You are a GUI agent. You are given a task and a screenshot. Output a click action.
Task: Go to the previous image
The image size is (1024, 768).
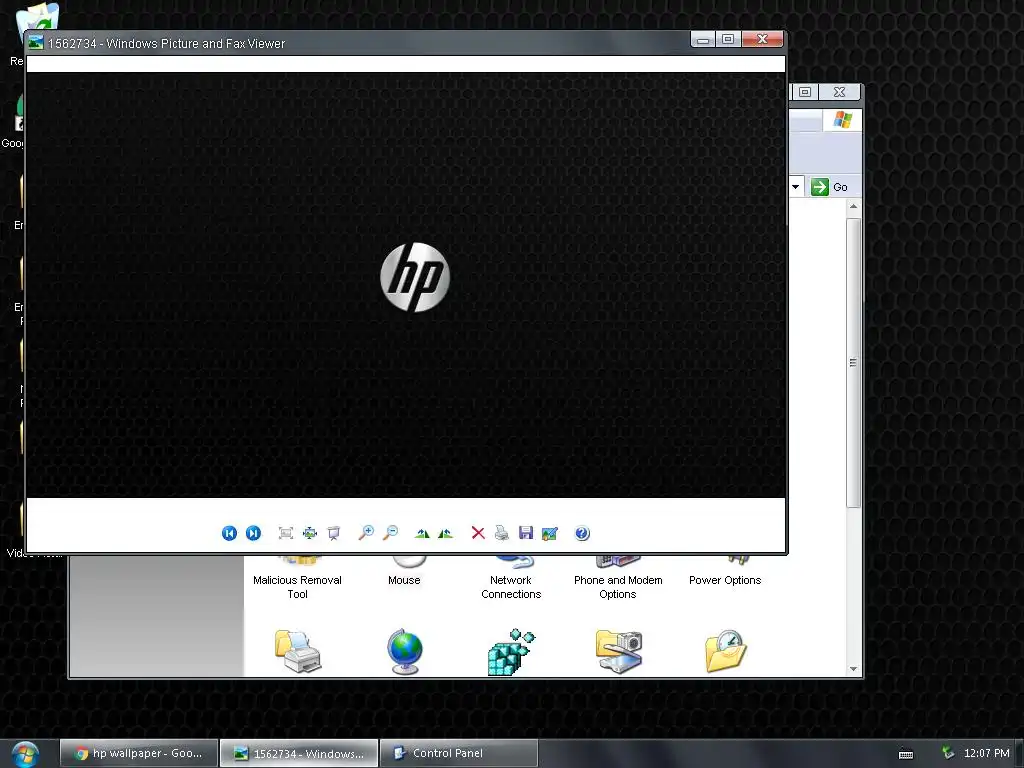pos(229,533)
